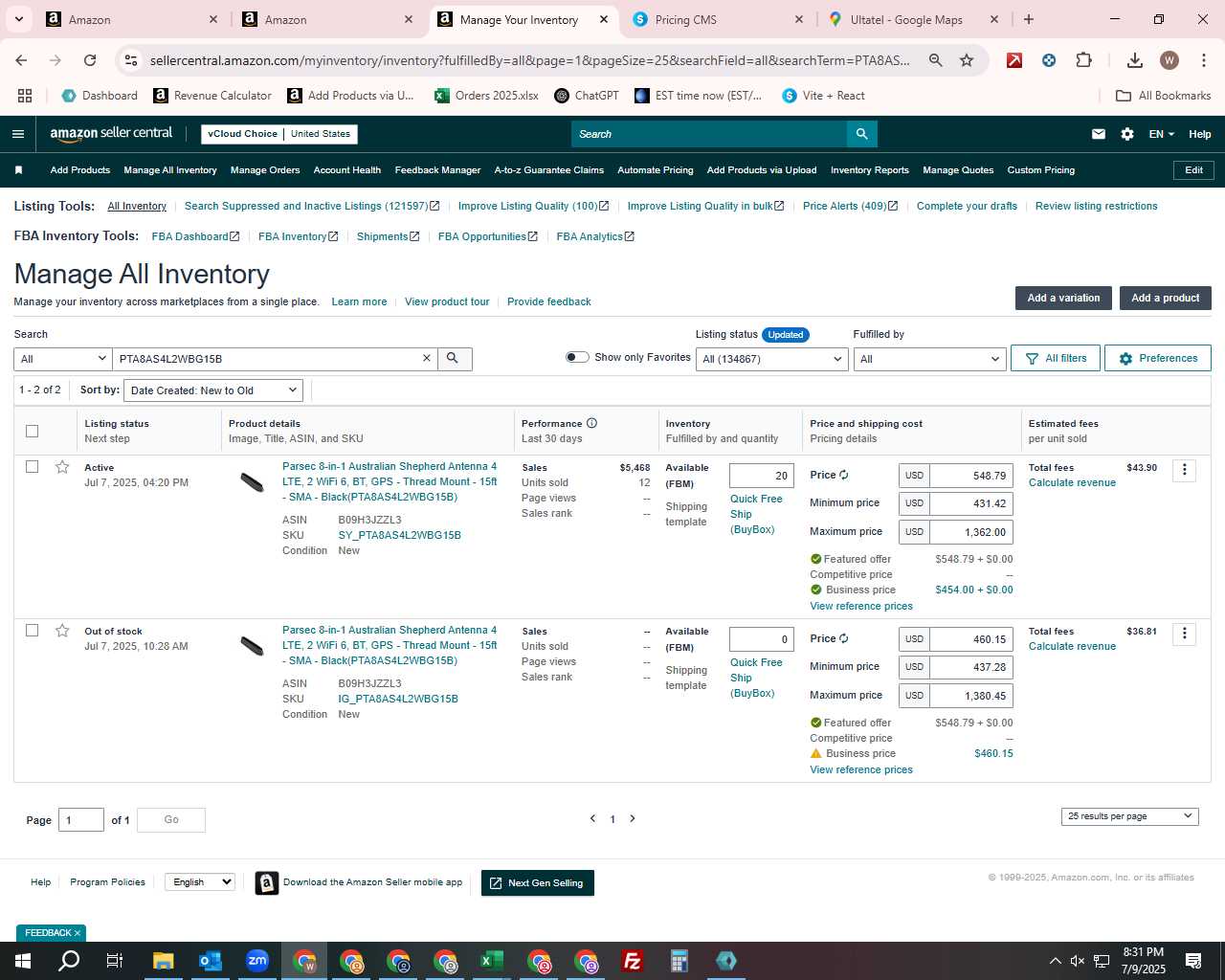1225x980 pixels.
Task: Click the header search magnifier button
Action: (x=861, y=134)
